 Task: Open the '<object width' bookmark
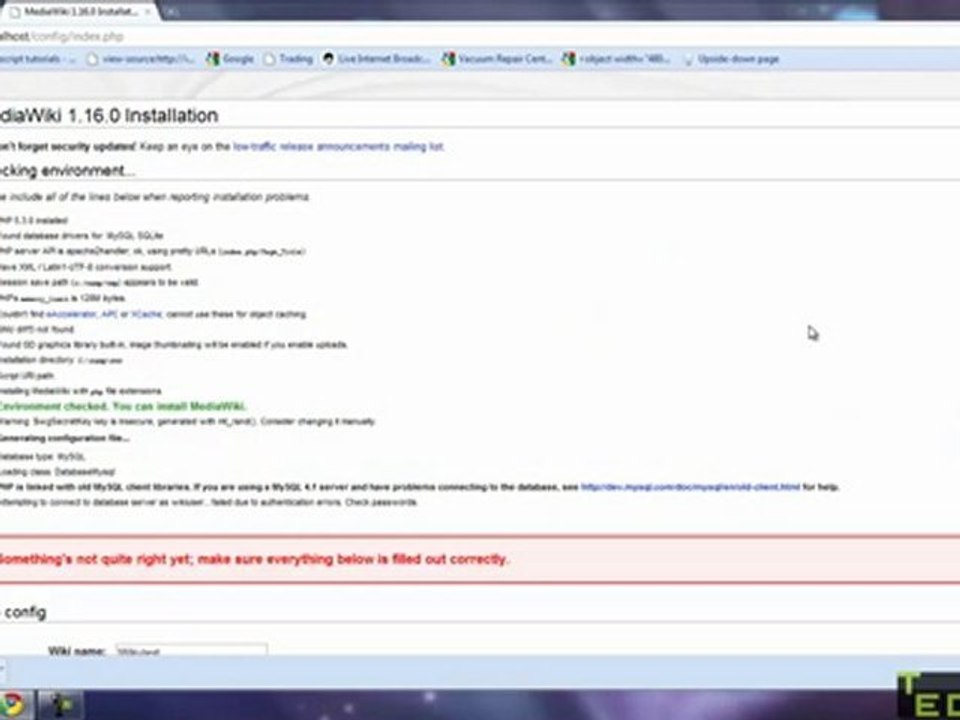click(617, 59)
